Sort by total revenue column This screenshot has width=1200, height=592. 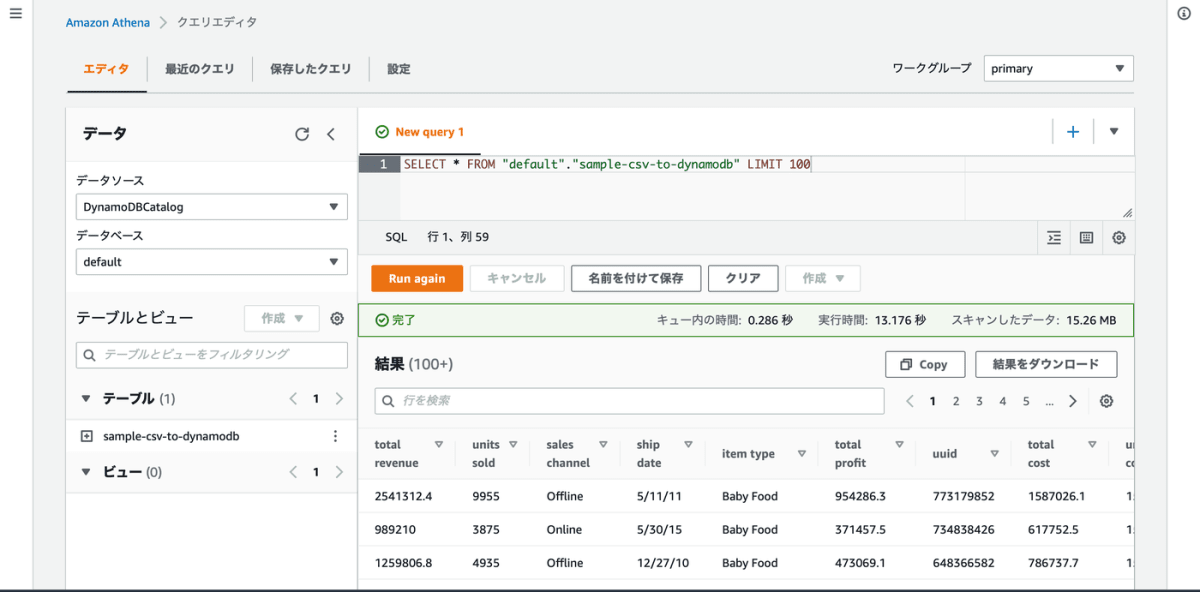click(439, 445)
